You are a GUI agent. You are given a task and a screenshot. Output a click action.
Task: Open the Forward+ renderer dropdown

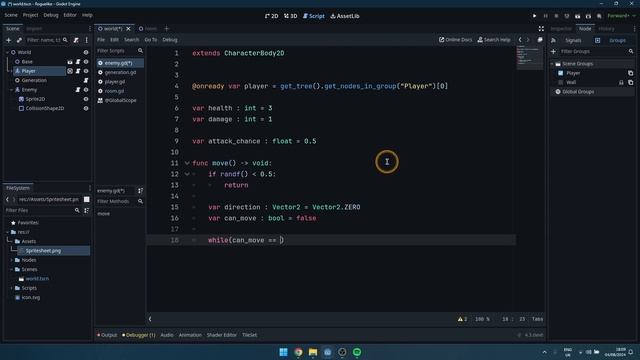click(621, 16)
